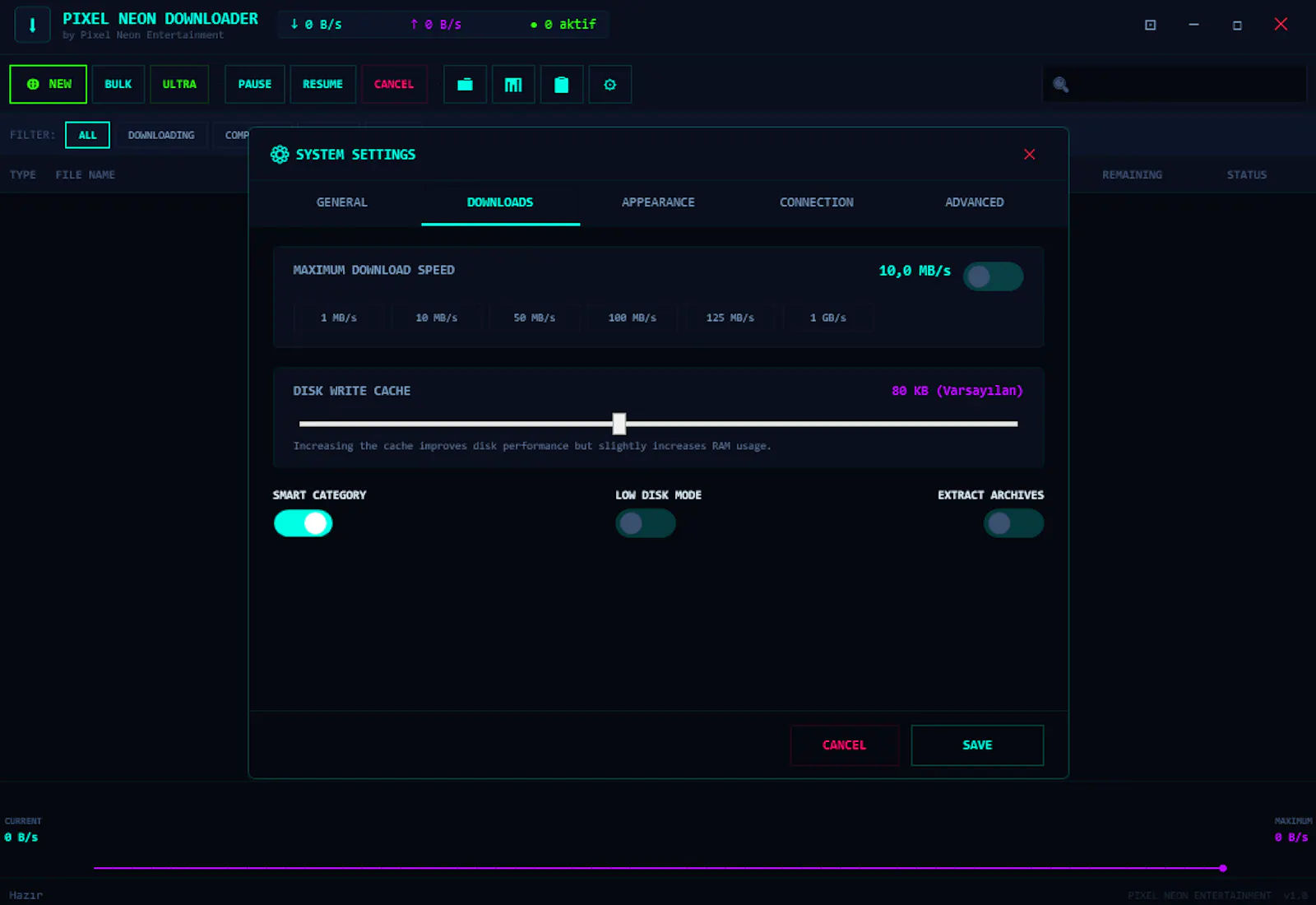Viewport: 1316px width, 905px height.
Task: Click the "80 KB (Varsayılan)" cache value
Action: click(957, 391)
